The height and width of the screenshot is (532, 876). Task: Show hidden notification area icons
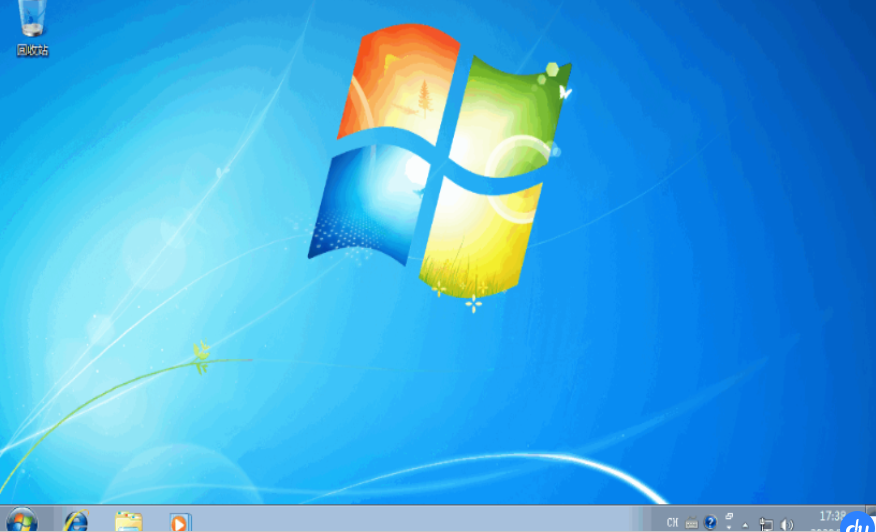(x=745, y=523)
